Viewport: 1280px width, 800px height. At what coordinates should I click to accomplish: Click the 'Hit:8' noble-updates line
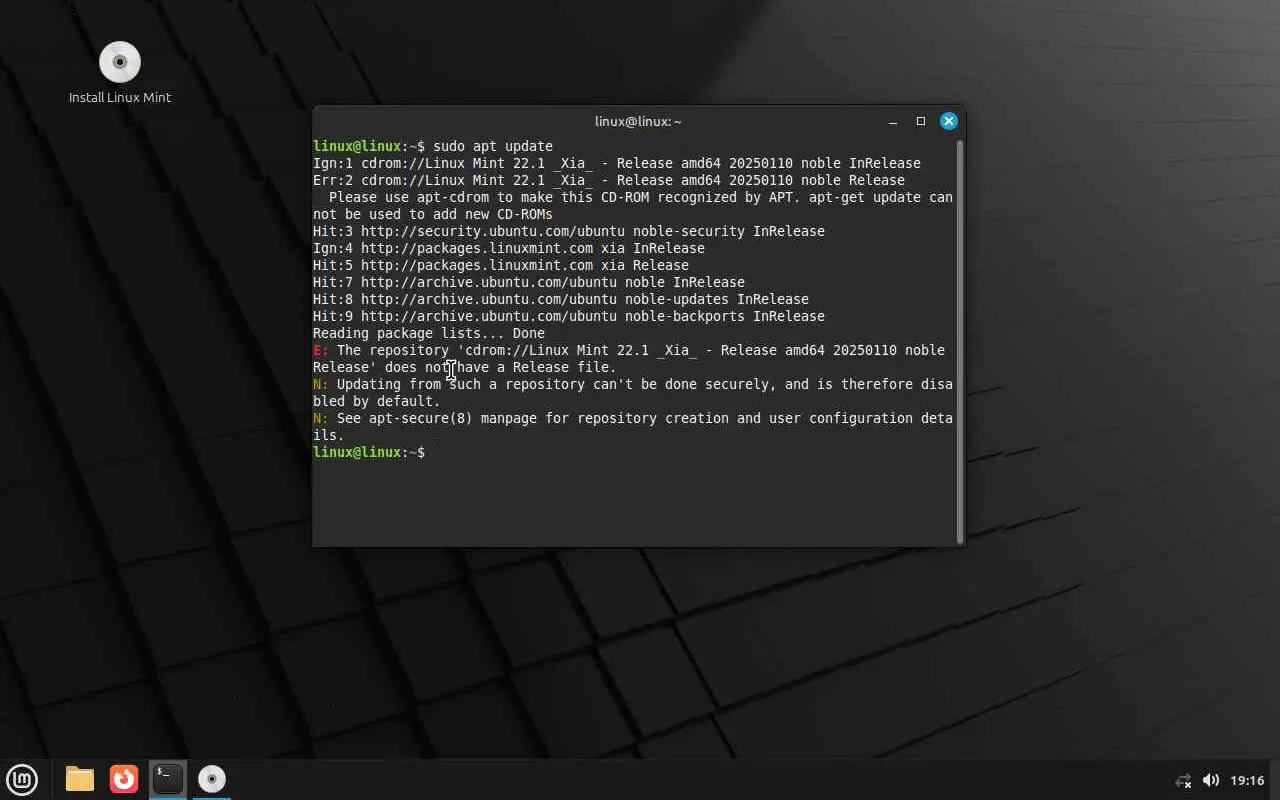(561, 299)
